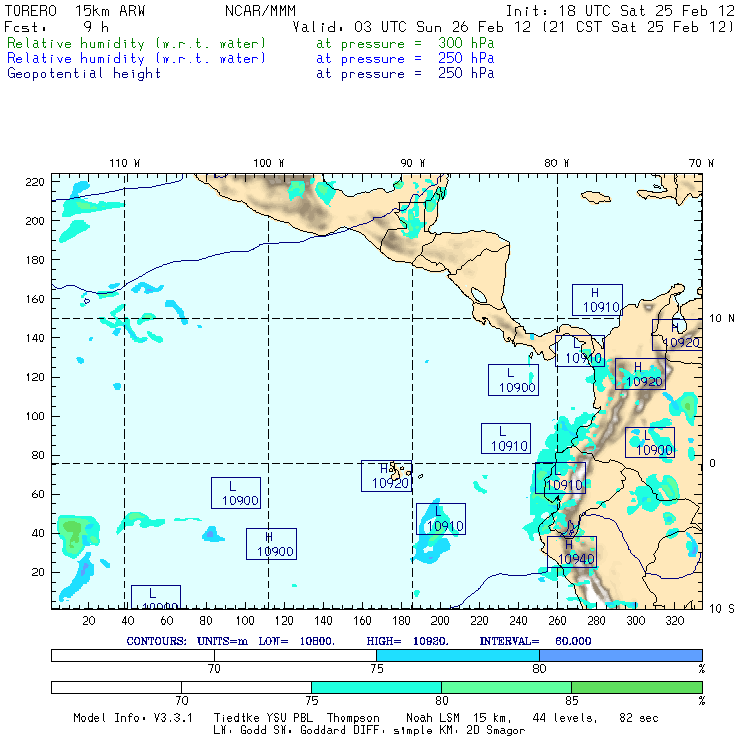Click the white 70–75% segment of the lower colorbar
740x740 pixels.
coord(246,687)
